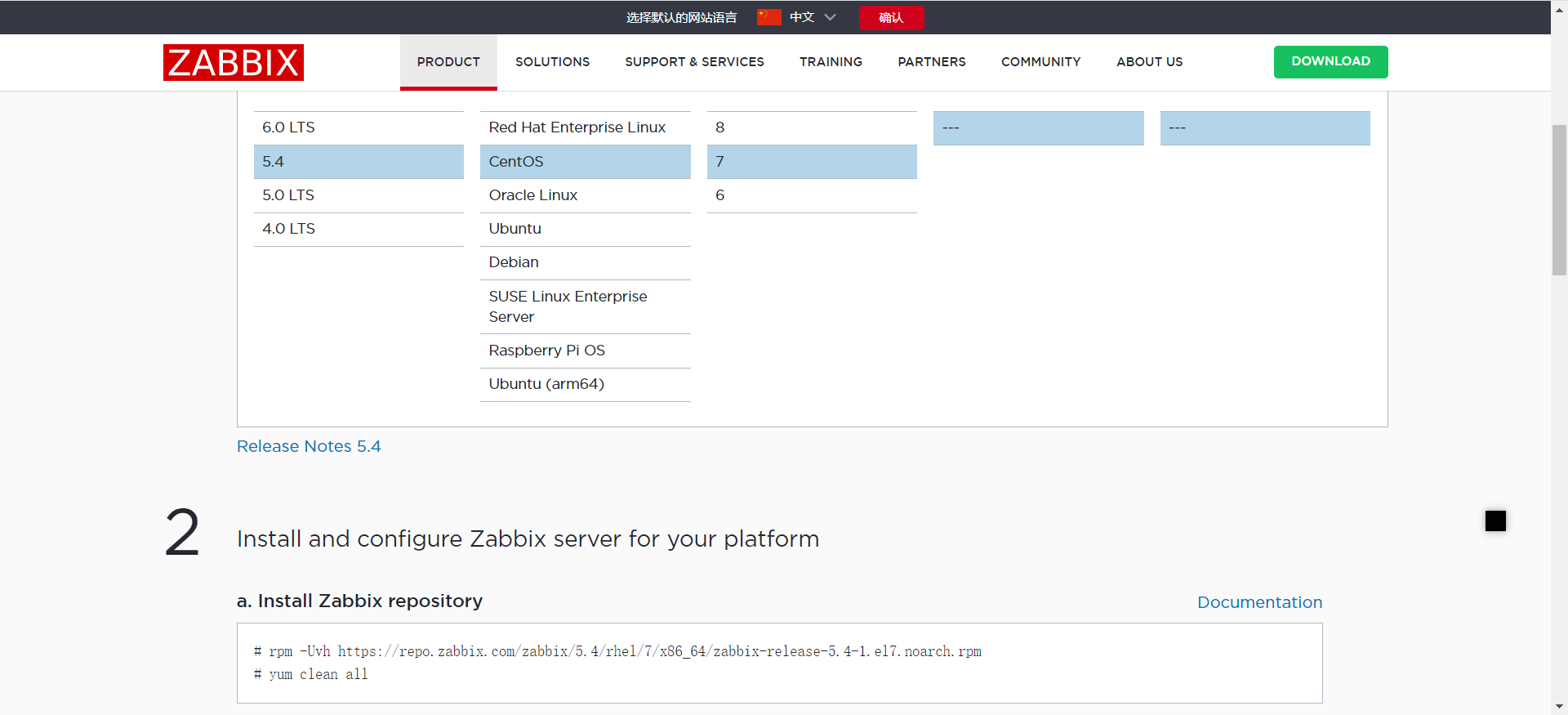Open the PARTNERS menu
1568x715 pixels.
pos(932,62)
